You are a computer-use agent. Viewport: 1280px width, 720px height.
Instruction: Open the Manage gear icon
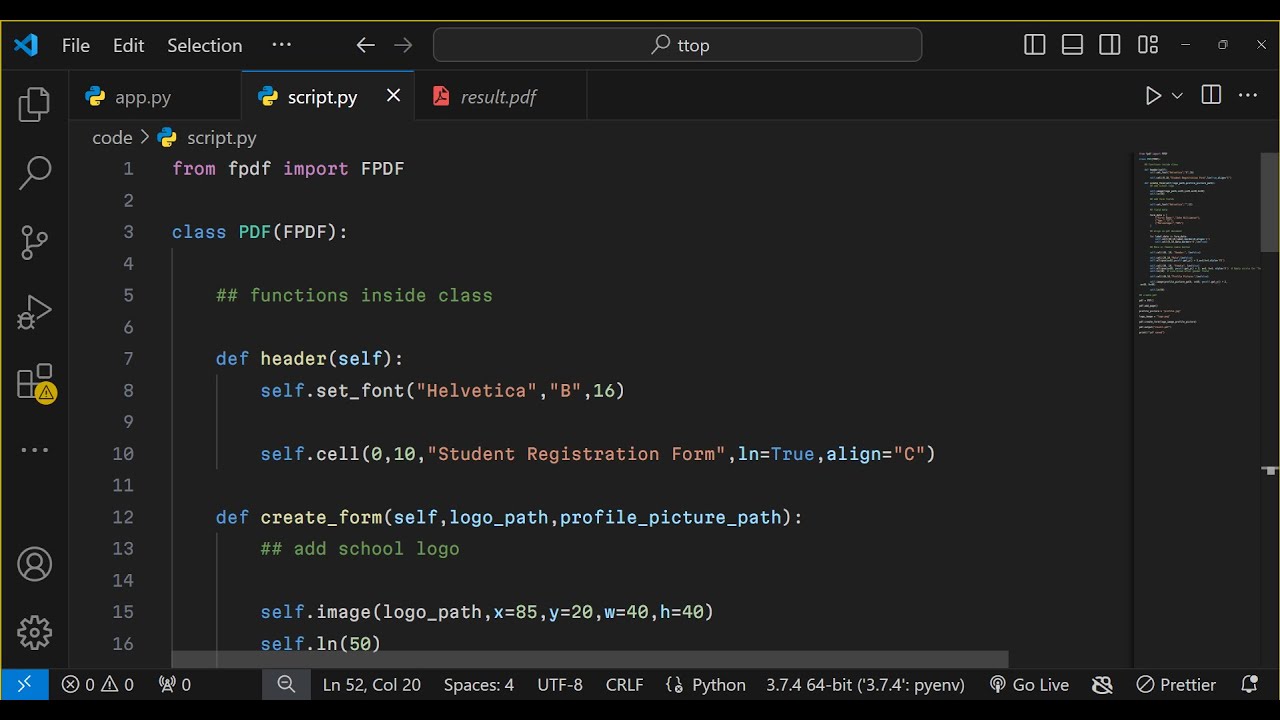34,632
